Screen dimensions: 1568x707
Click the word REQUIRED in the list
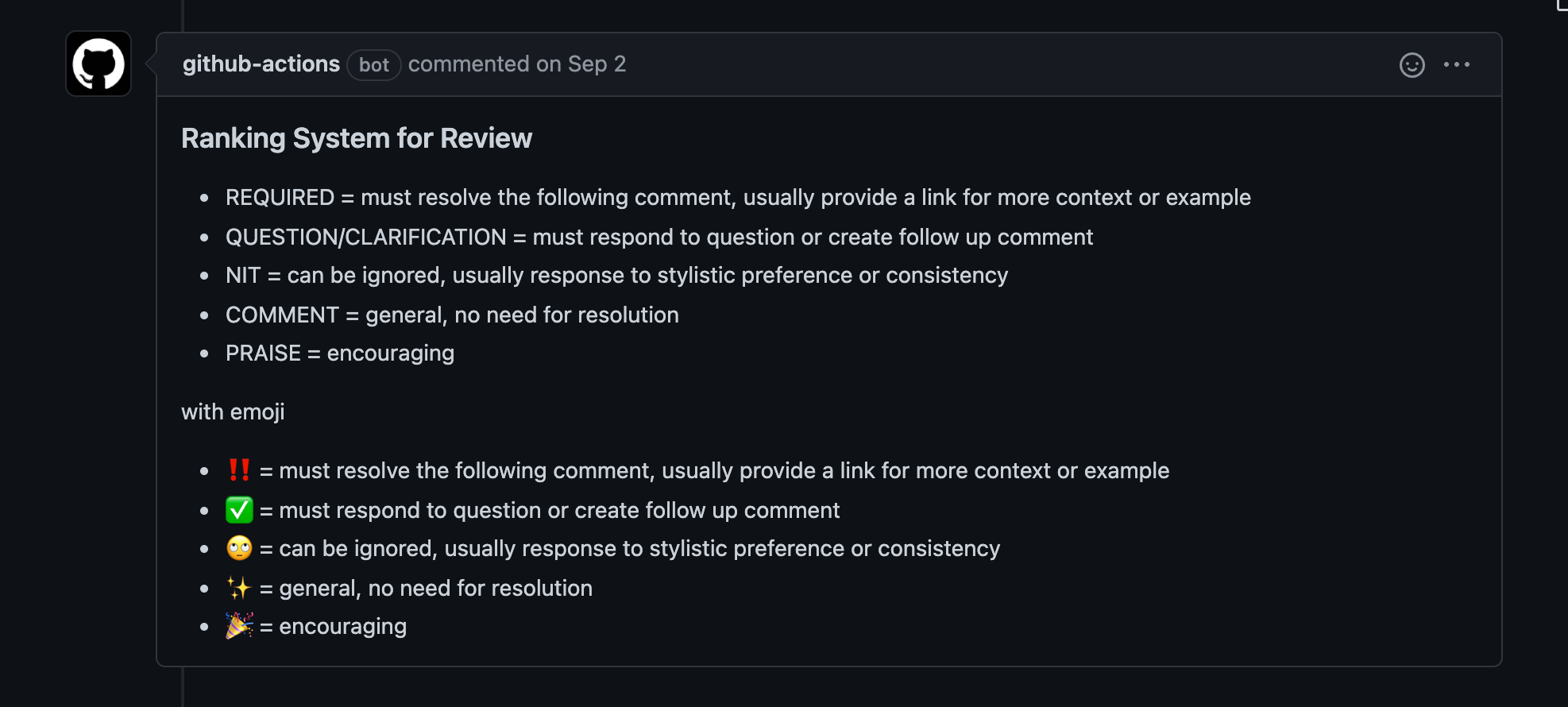(280, 197)
